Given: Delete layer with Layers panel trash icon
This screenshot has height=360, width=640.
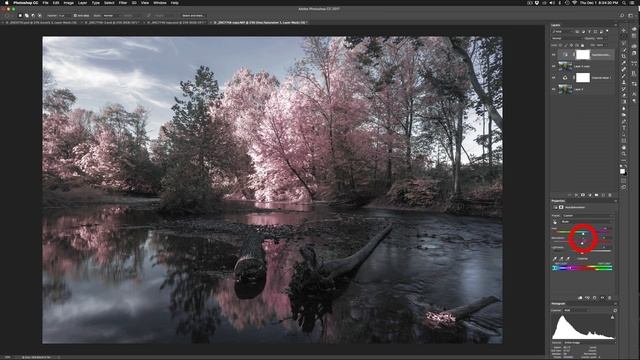Looking at the screenshot, I should [609, 194].
